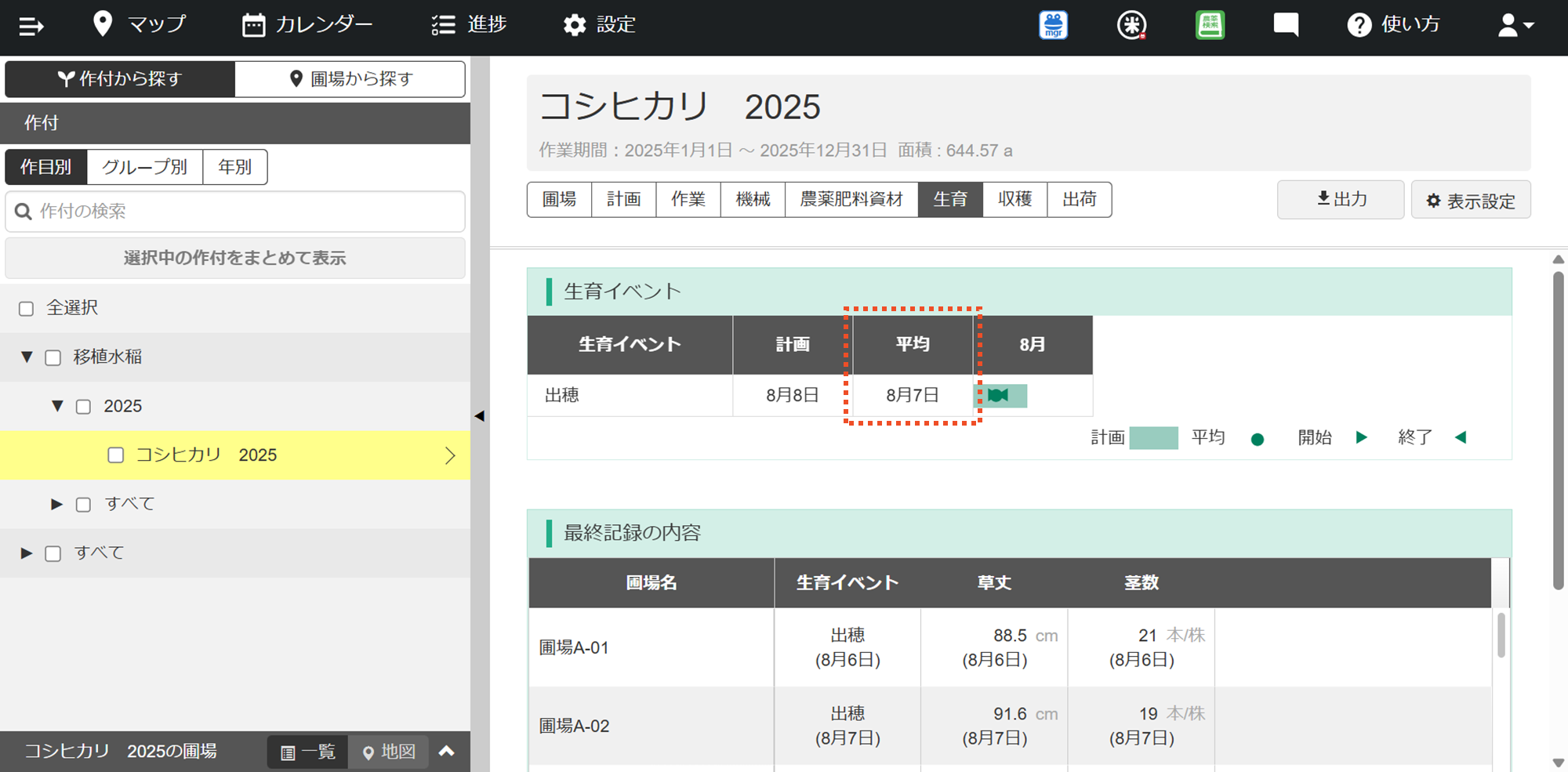Show field map with 地図 button
1568x772 pixels.
(389, 752)
